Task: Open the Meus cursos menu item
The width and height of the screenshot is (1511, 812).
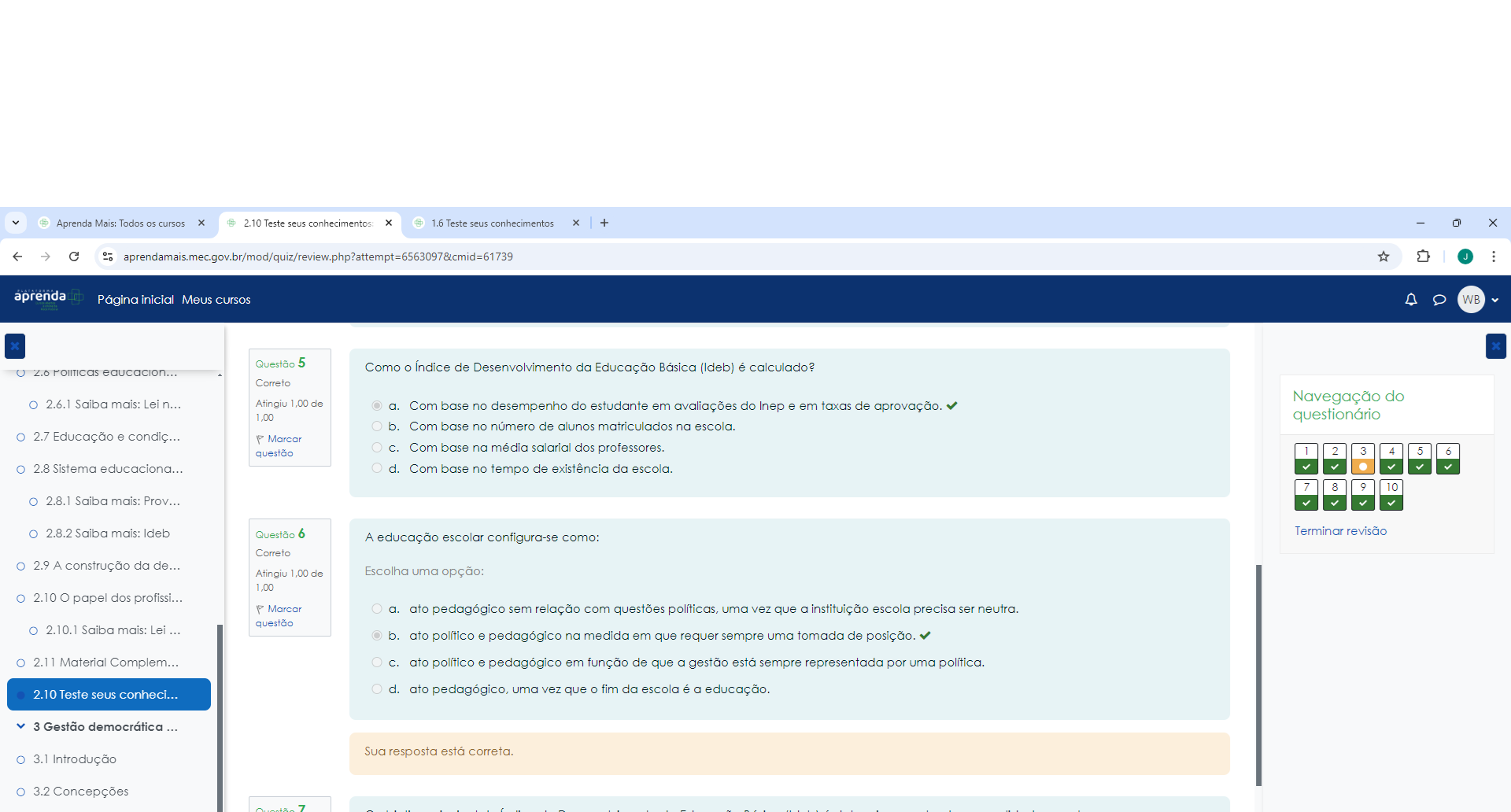Action: [x=216, y=300]
